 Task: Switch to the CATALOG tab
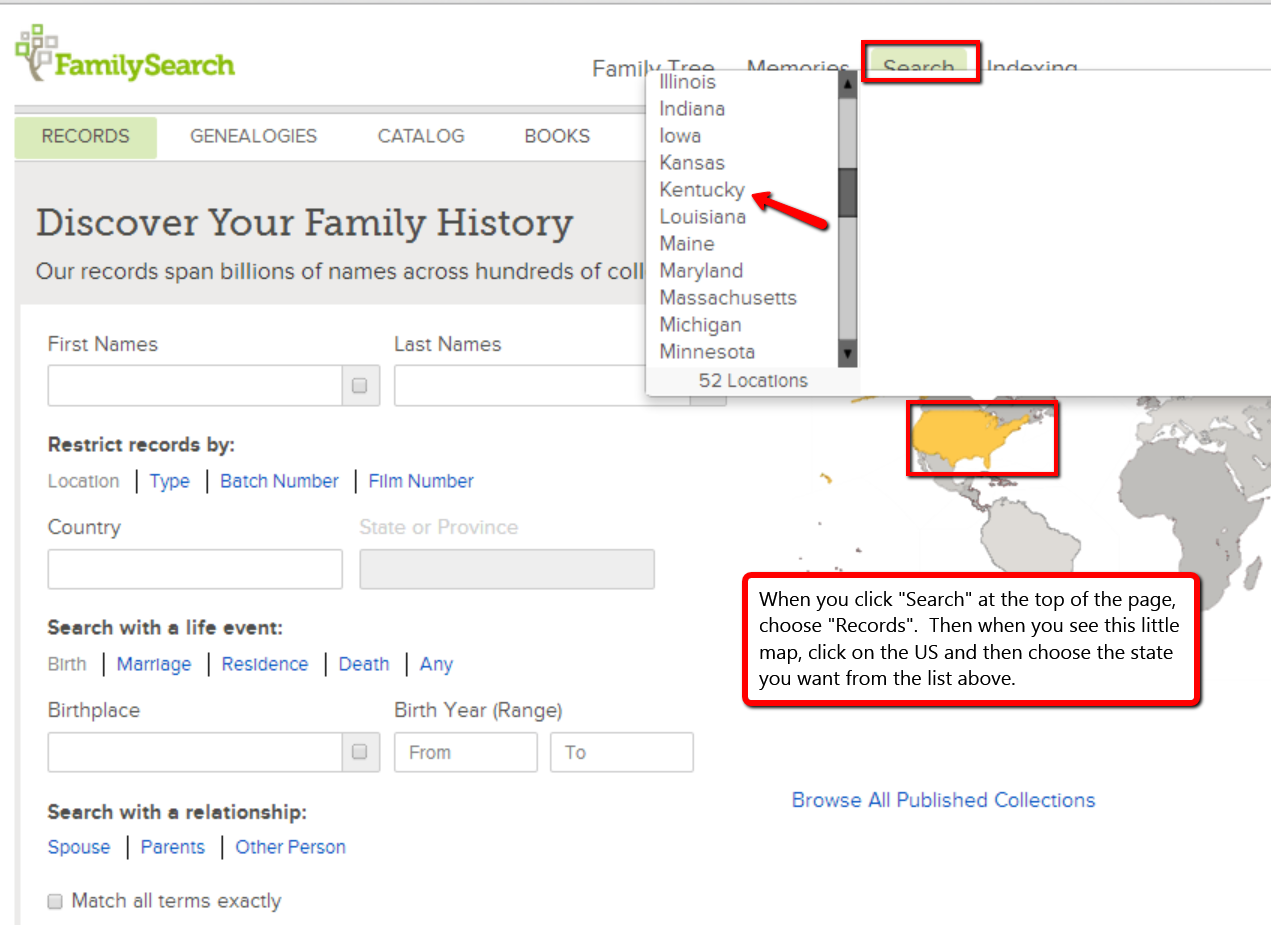[x=421, y=137]
